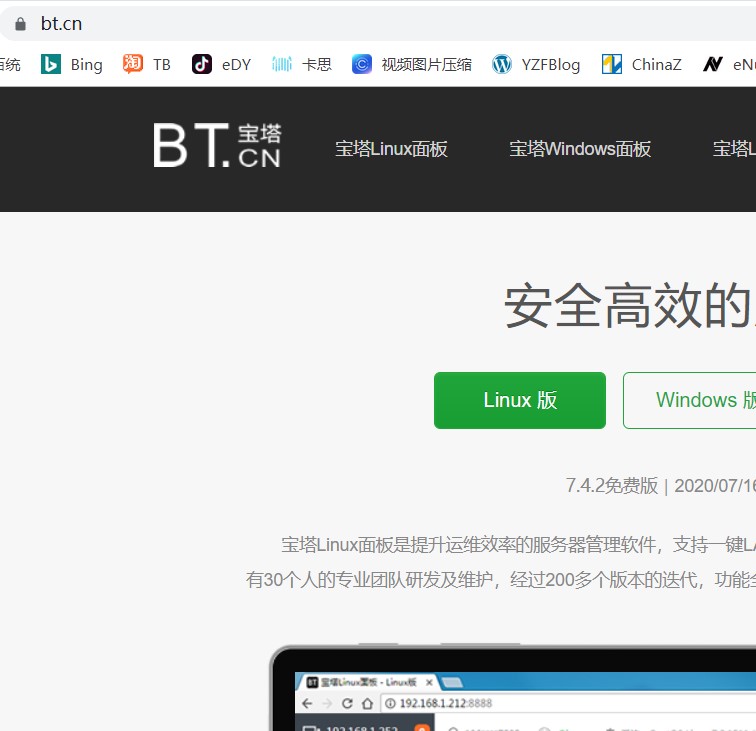Click the padlock site security icon
Viewport: 756px width, 731px height.
(19, 23)
